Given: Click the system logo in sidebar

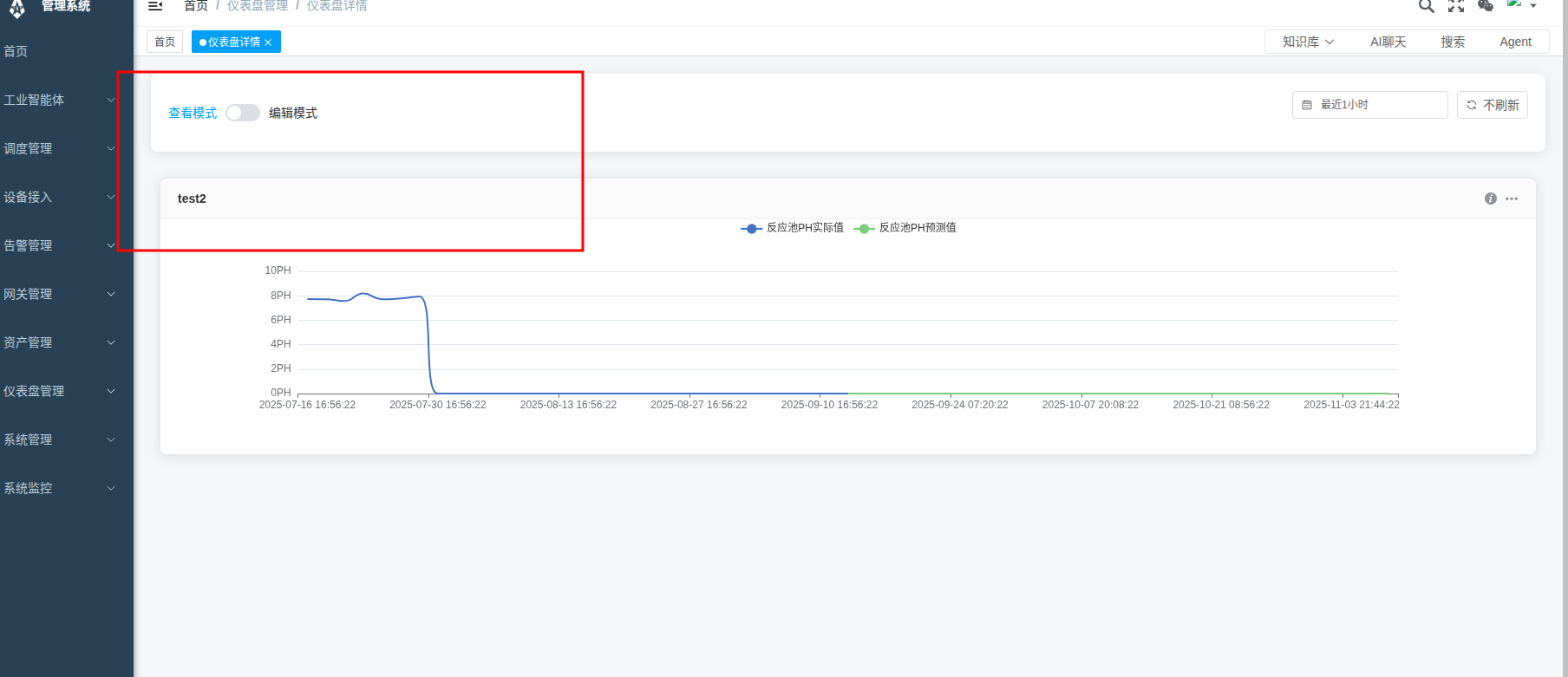Looking at the screenshot, I should click(17, 9).
